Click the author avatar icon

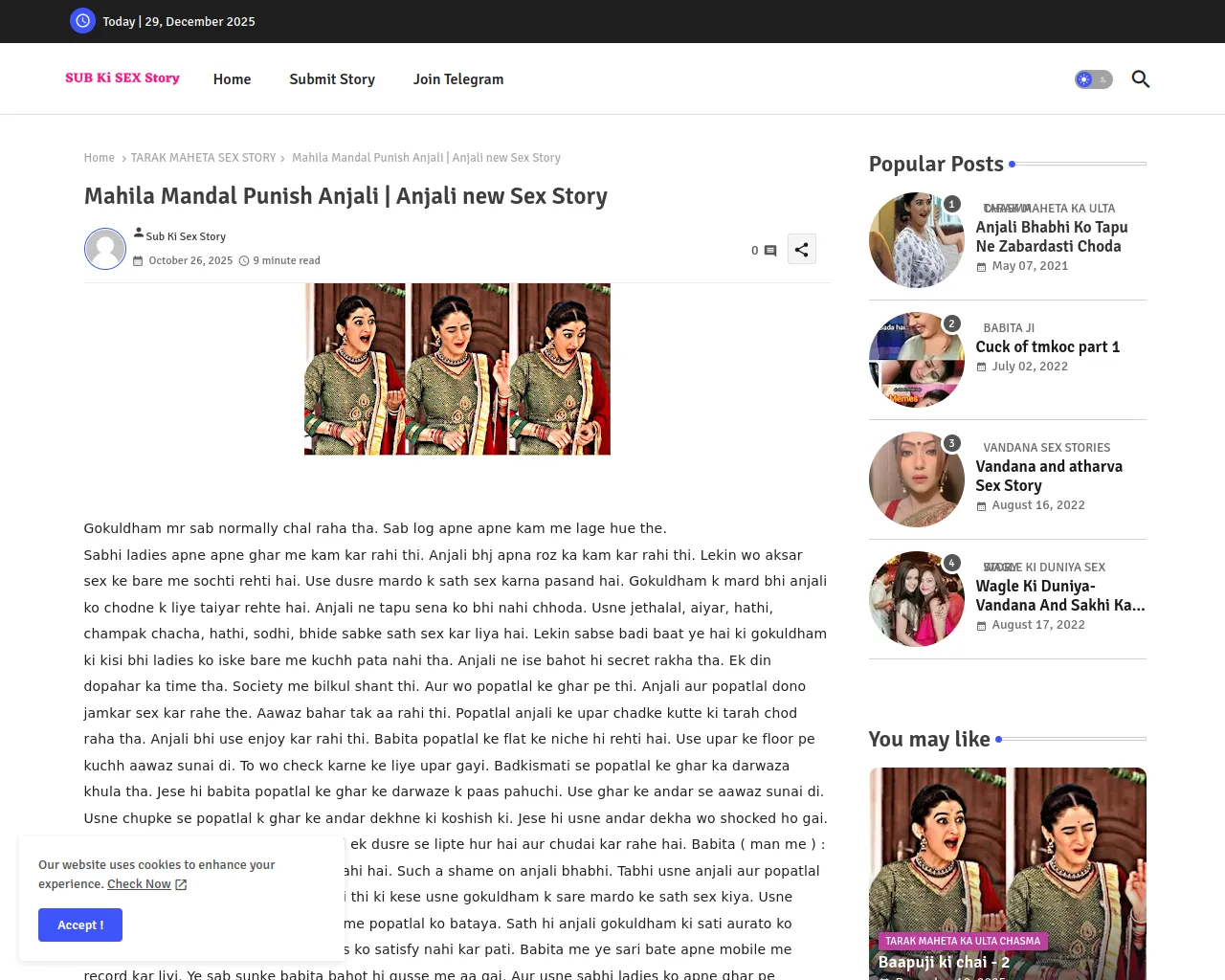105,249
